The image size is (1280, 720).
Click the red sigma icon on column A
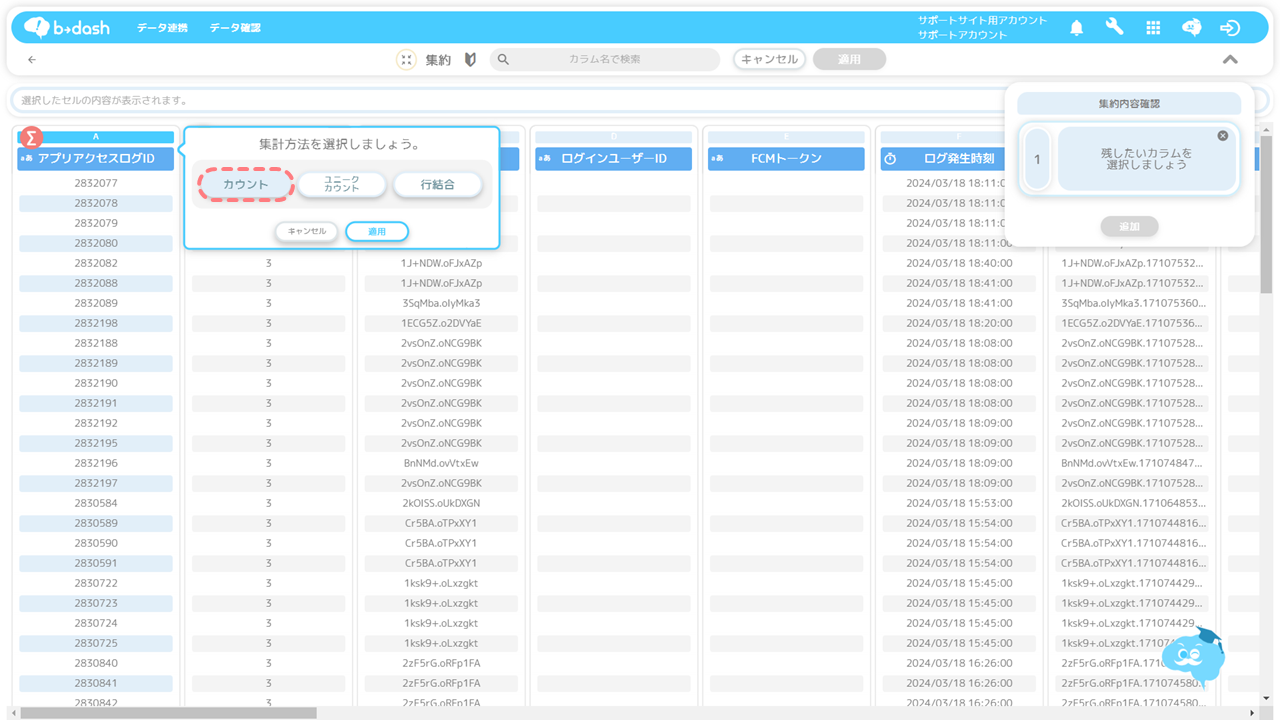(31, 137)
